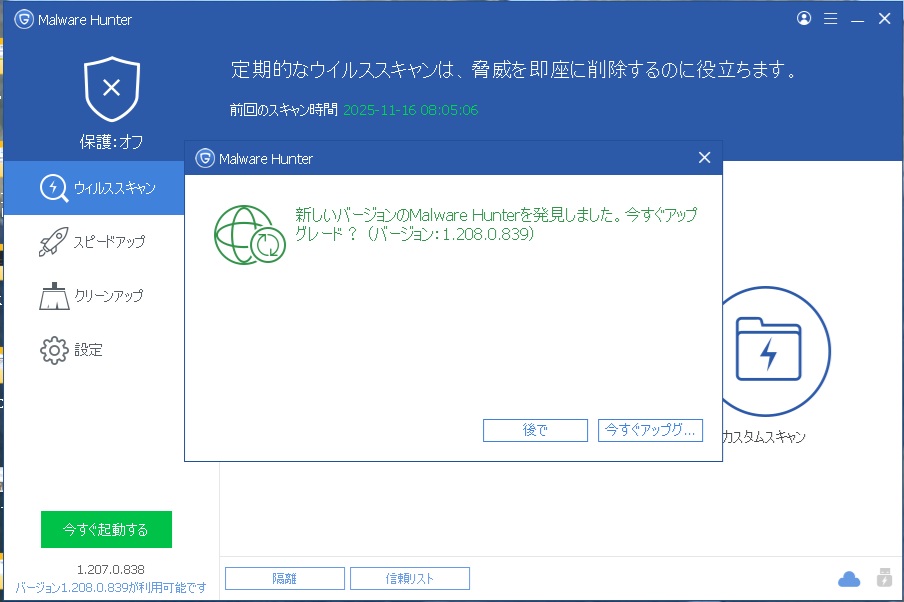Image resolution: width=904 pixels, height=602 pixels.
Task: Click the cloud icon at bottom right
Action: pos(849,579)
